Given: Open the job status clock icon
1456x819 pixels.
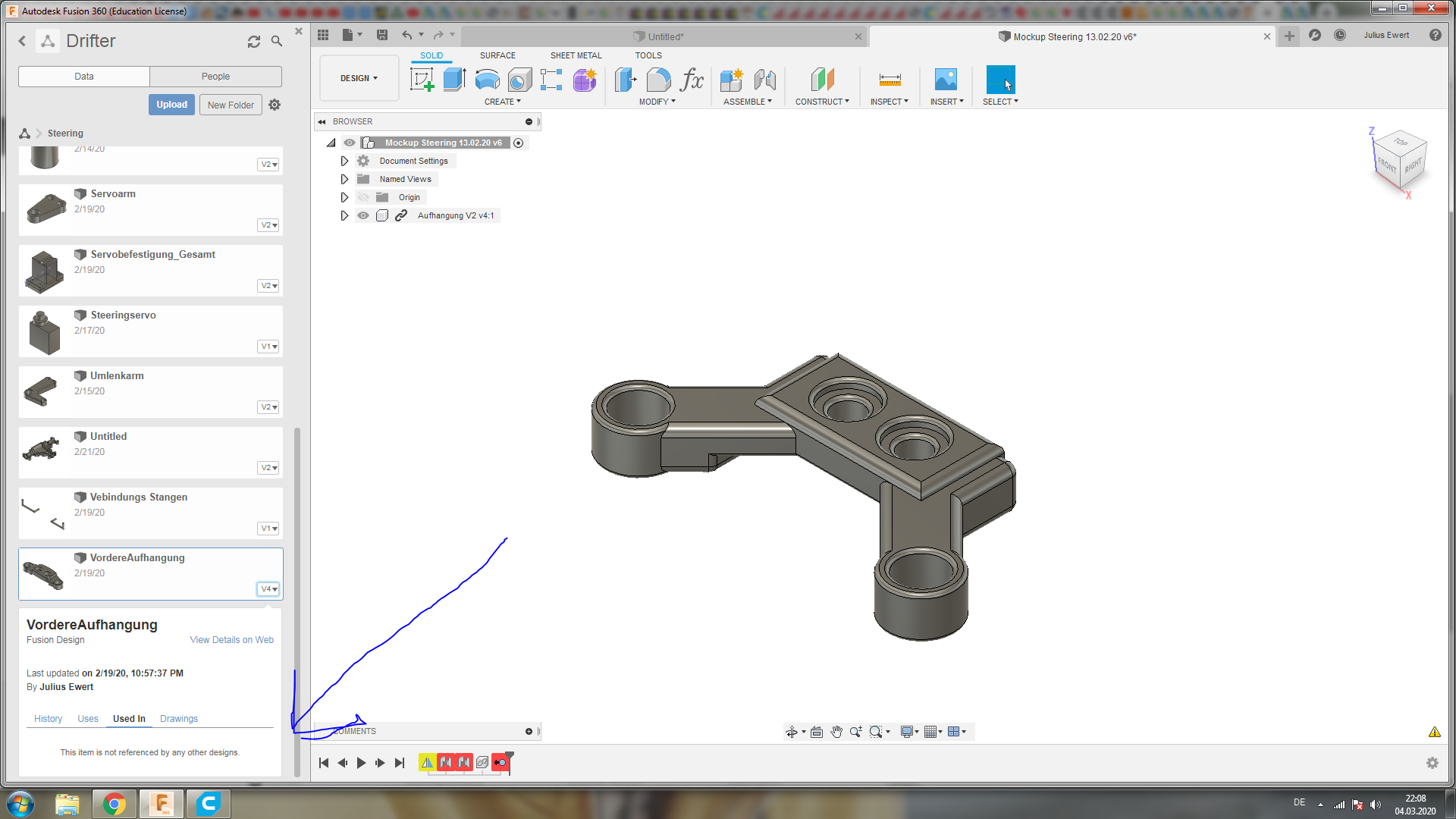Looking at the screenshot, I should coord(1340,35).
